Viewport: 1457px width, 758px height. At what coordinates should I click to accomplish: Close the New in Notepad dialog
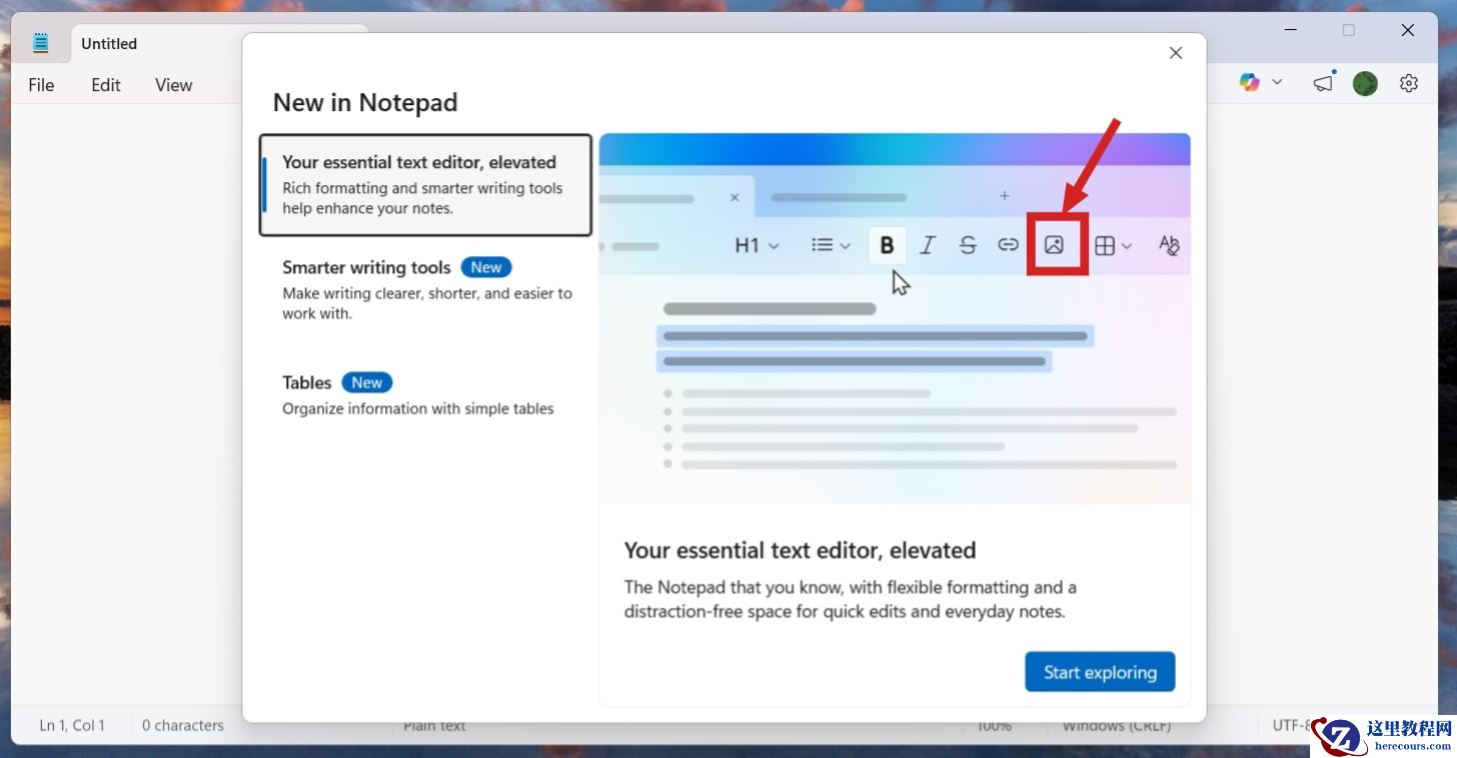(1176, 53)
